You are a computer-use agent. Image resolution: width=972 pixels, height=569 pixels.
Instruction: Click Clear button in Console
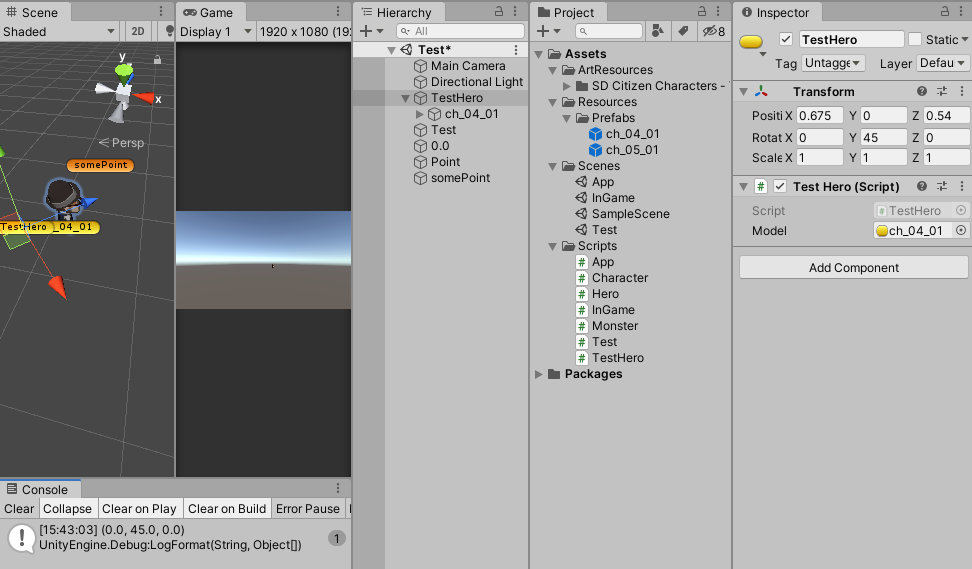[x=19, y=508]
